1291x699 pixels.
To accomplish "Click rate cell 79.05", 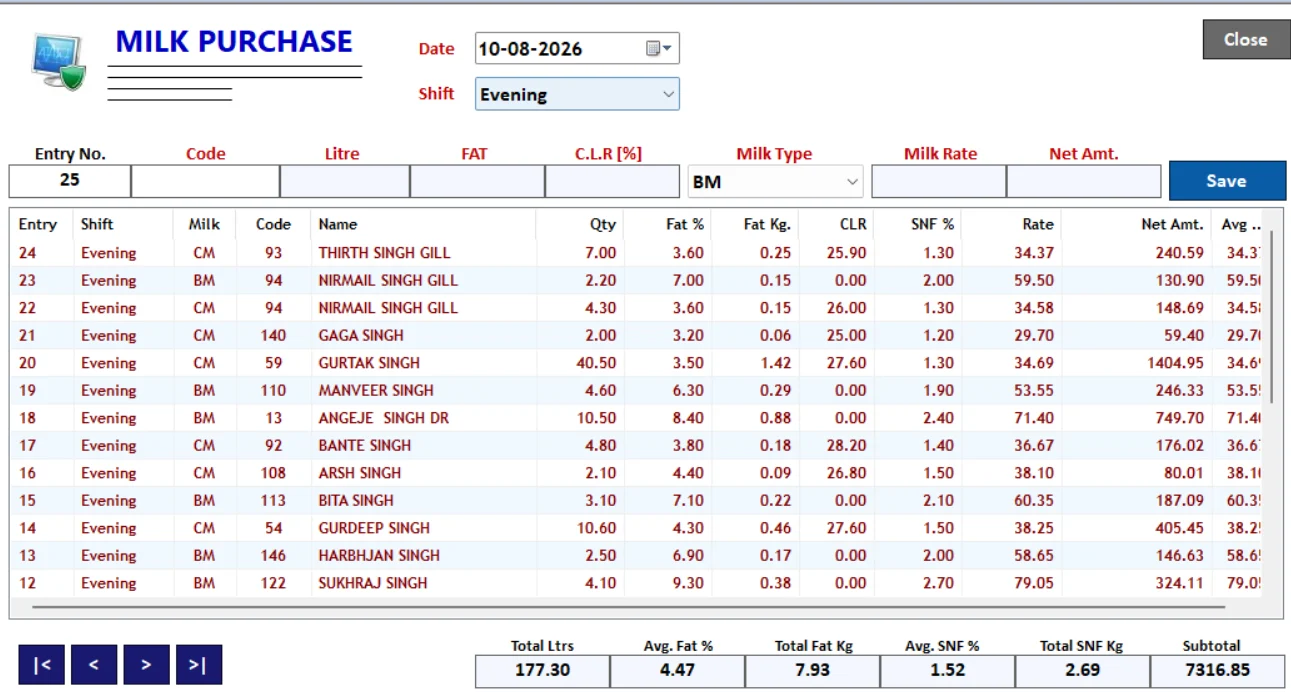I will [x=1033, y=583].
